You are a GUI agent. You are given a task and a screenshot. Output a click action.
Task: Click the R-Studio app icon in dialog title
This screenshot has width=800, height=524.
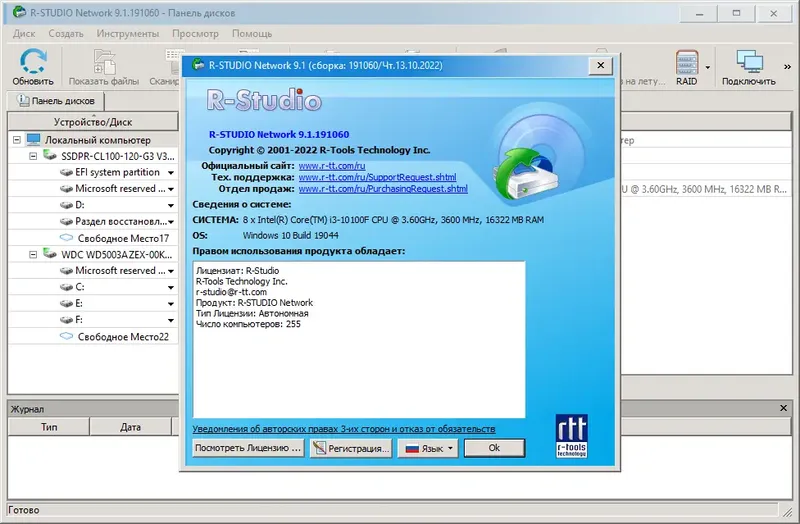click(198, 65)
